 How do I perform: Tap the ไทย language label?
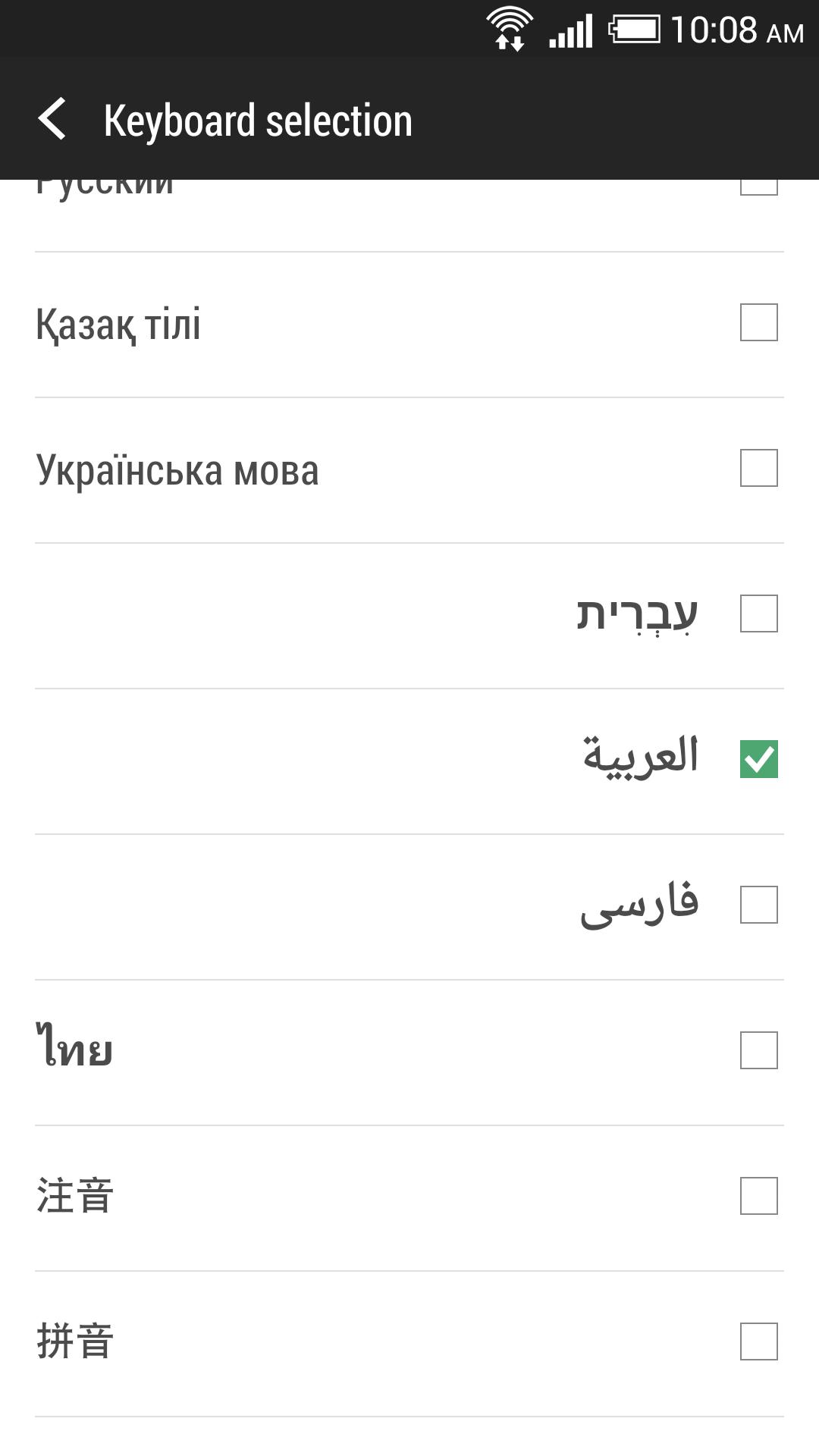(74, 1048)
